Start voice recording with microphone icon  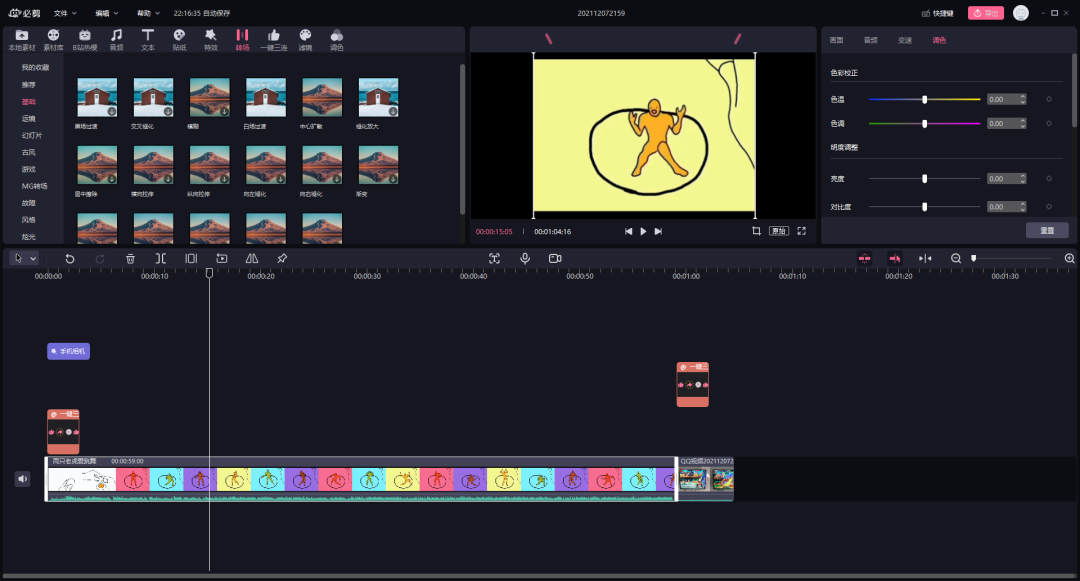pyautogui.click(x=524, y=258)
